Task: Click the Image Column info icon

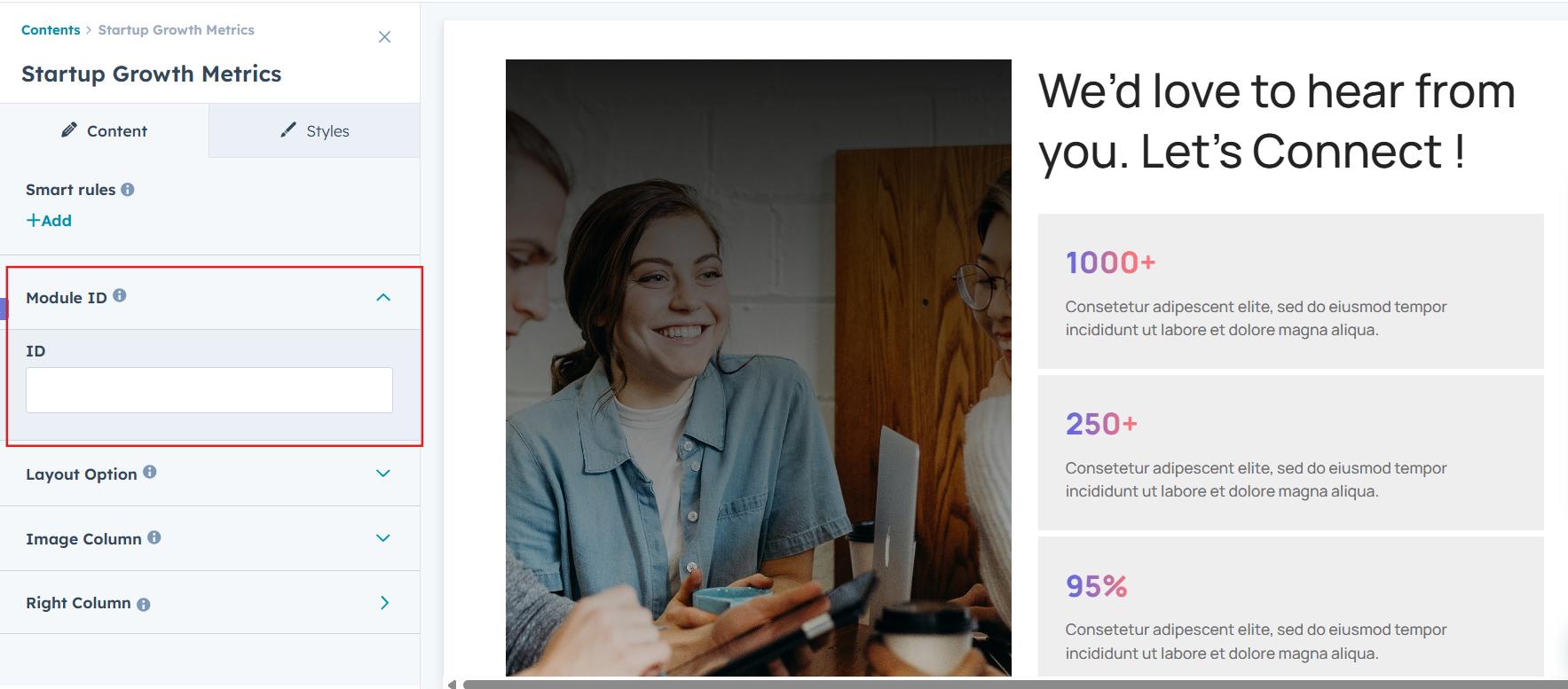Action: (x=154, y=537)
